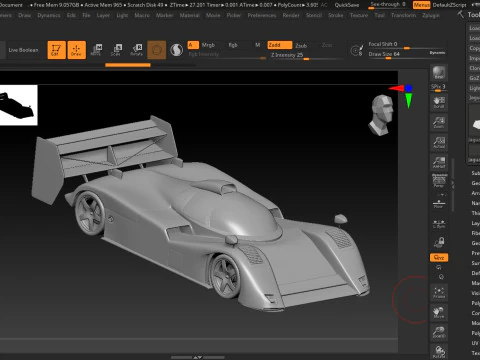
Task: Adjust the See-through slider
Action: coord(388,5)
